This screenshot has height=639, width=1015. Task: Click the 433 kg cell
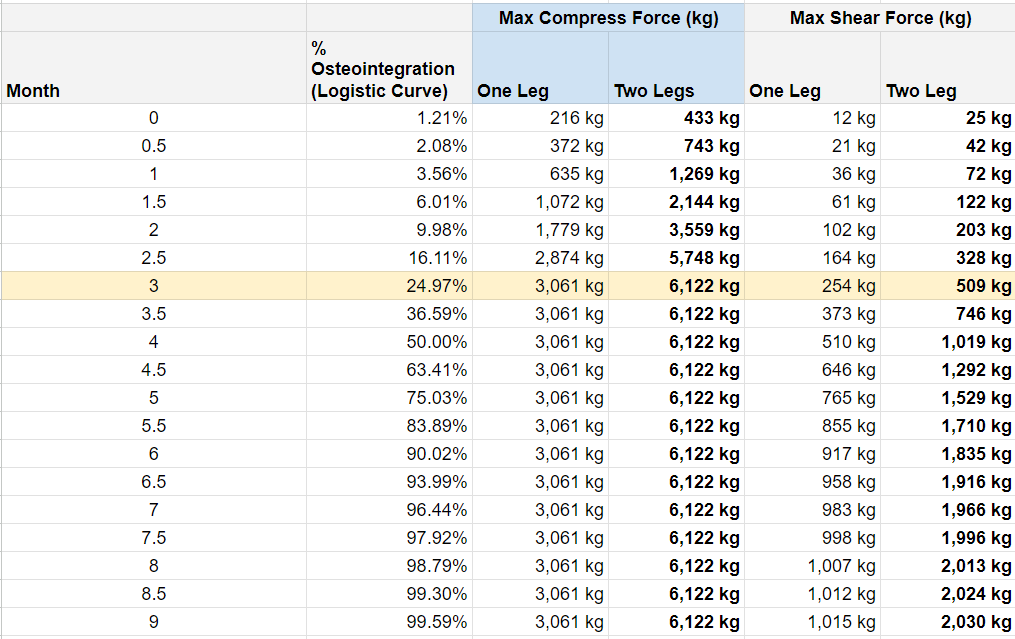click(x=676, y=118)
